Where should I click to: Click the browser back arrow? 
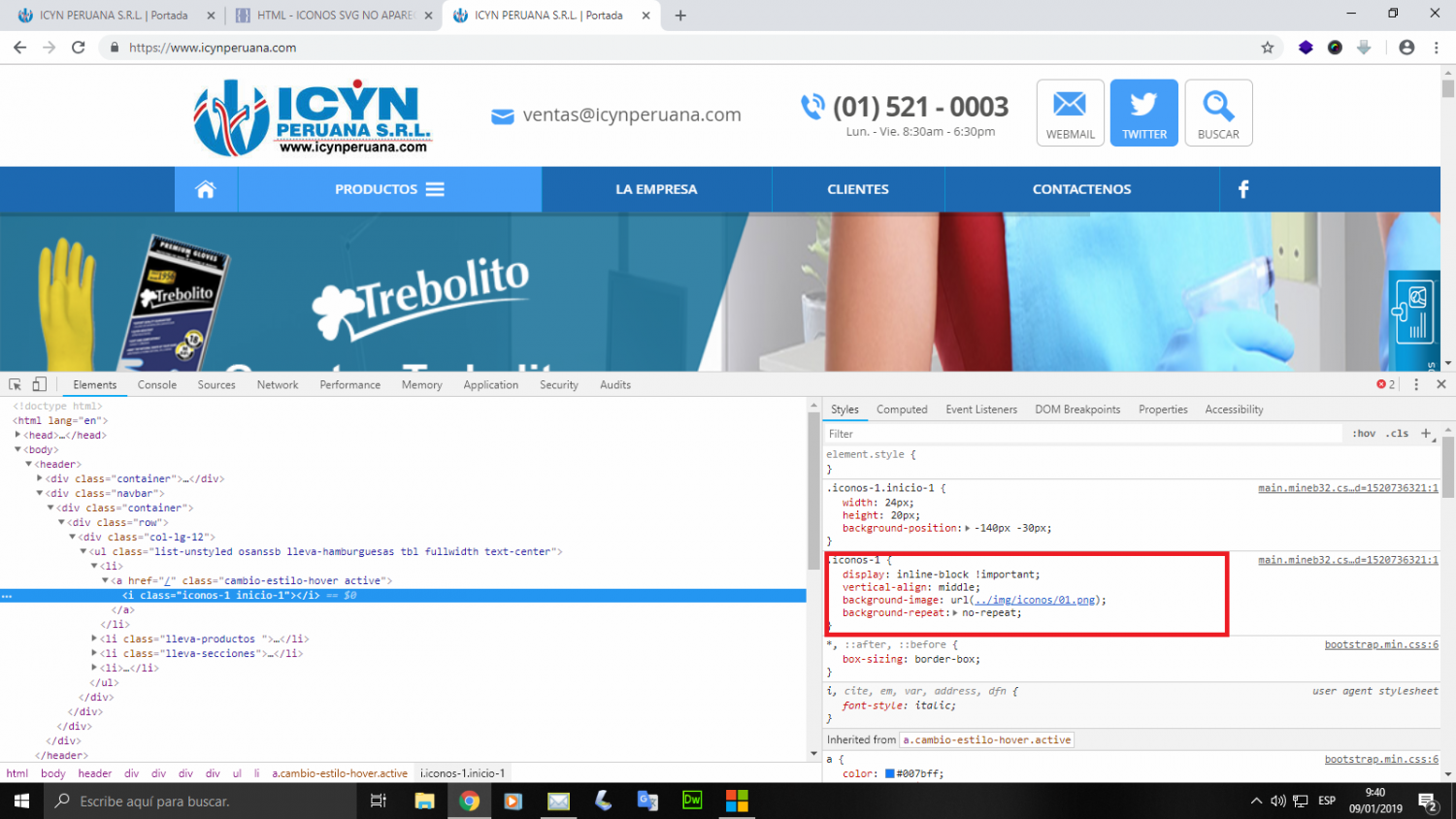19,47
